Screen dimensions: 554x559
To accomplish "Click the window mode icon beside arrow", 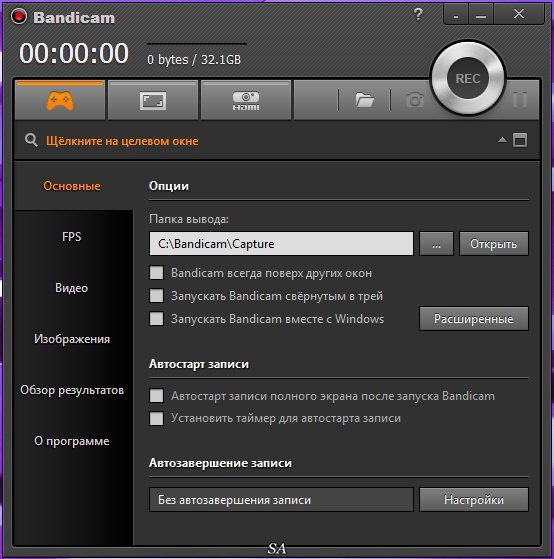I will coord(520,140).
